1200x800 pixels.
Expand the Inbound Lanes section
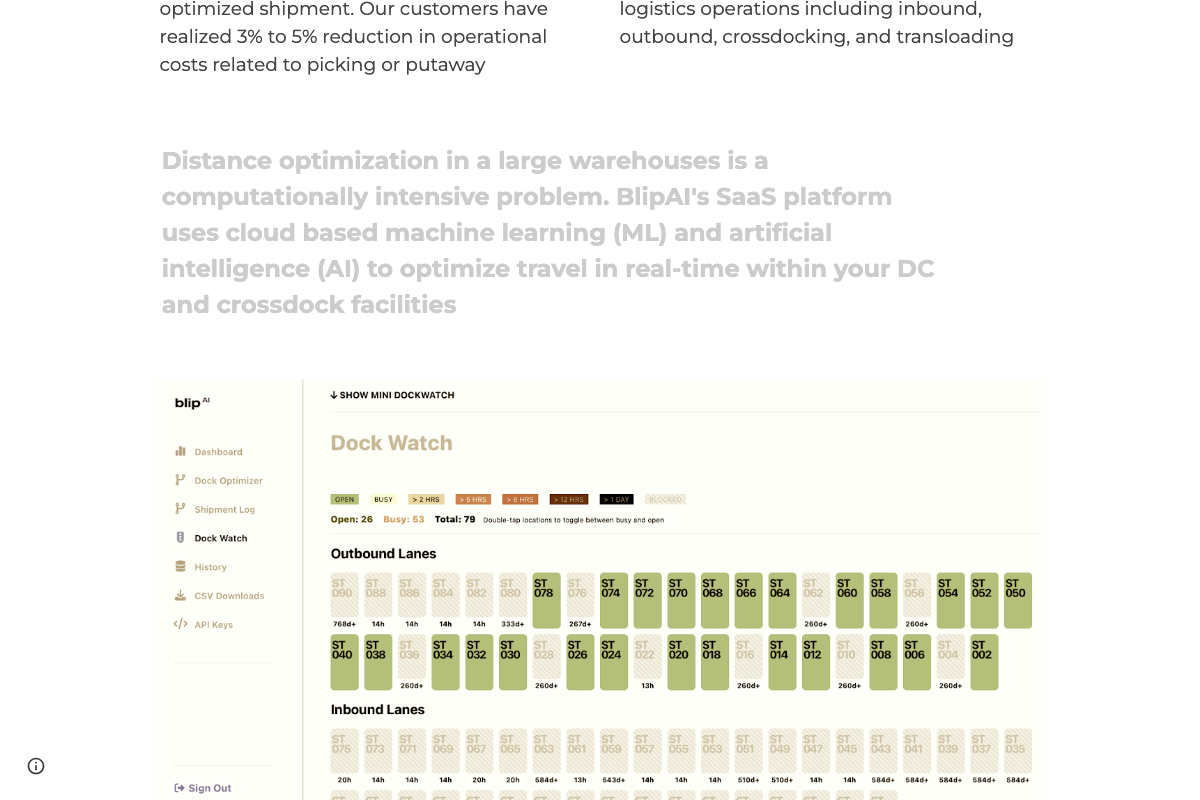pyautogui.click(x=378, y=709)
